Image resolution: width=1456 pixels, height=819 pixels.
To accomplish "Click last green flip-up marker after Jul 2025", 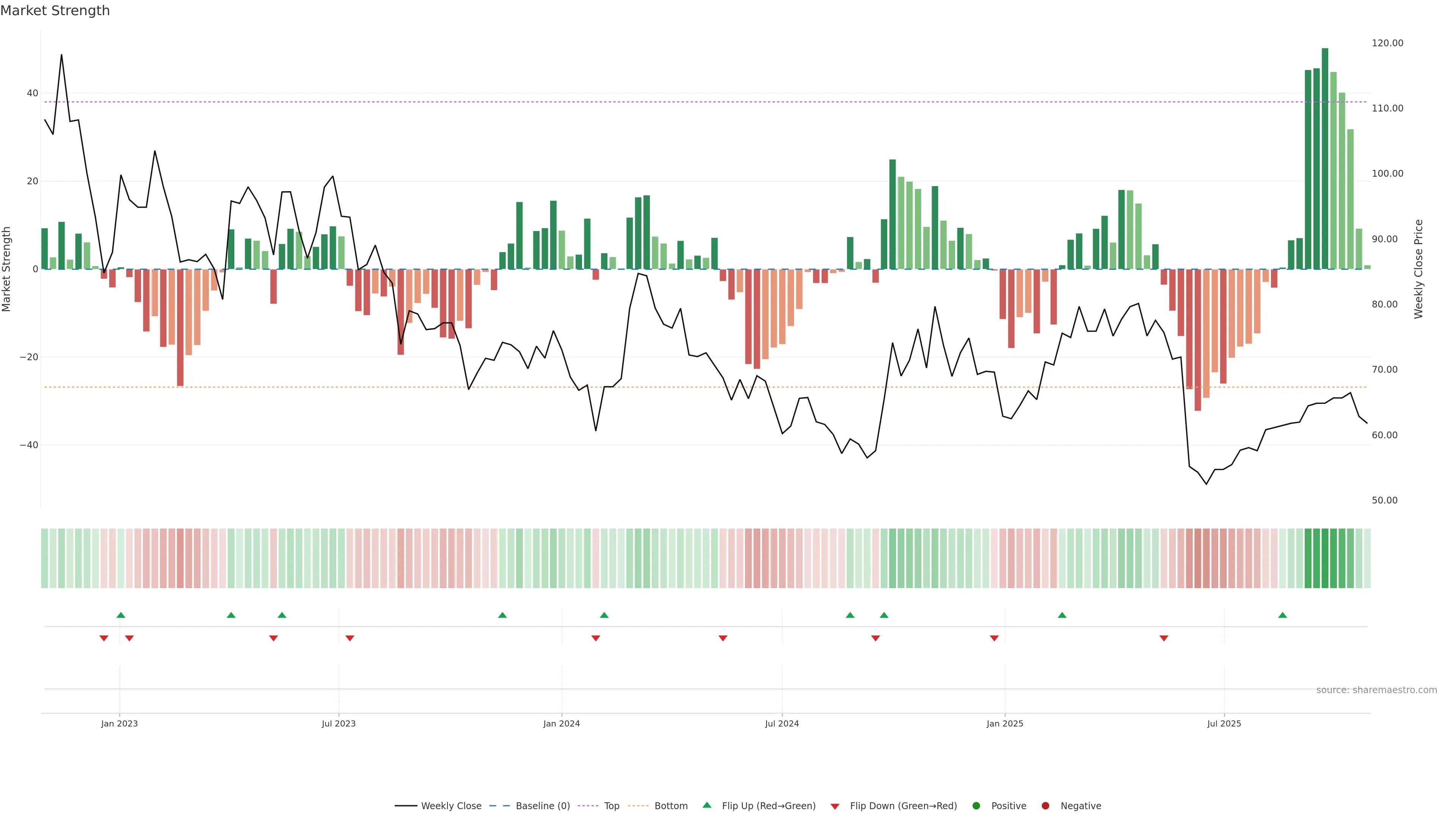I will (x=1282, y=615).
